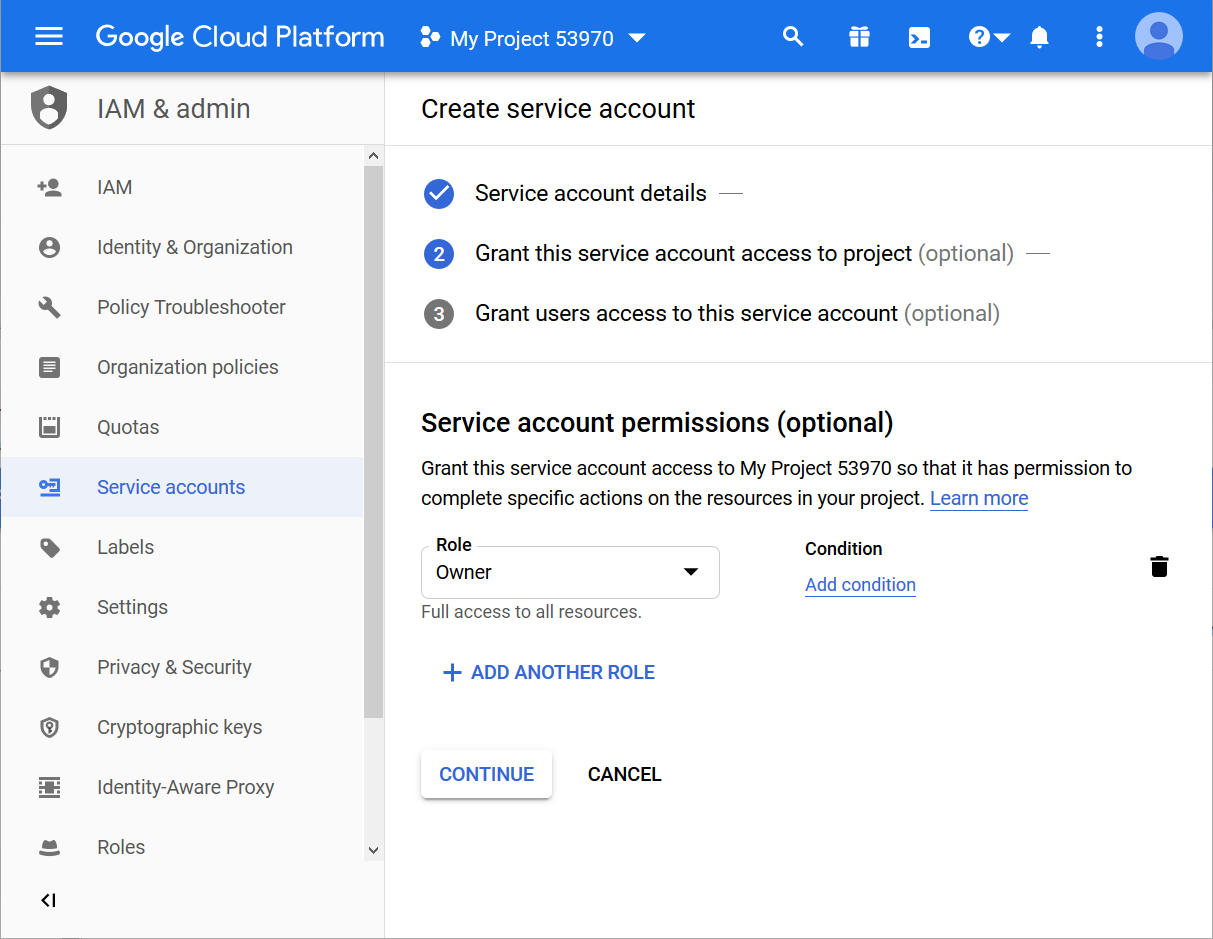Click the IAM & admin header title
1213x939 pixels.
pyautogui.click(x=174, y=108)
